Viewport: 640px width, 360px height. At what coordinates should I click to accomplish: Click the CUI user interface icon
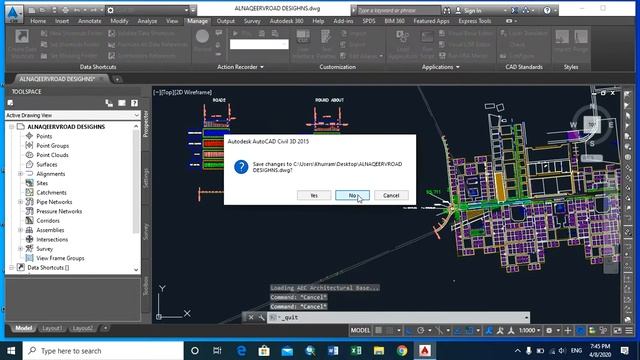[x=303, y=36]
